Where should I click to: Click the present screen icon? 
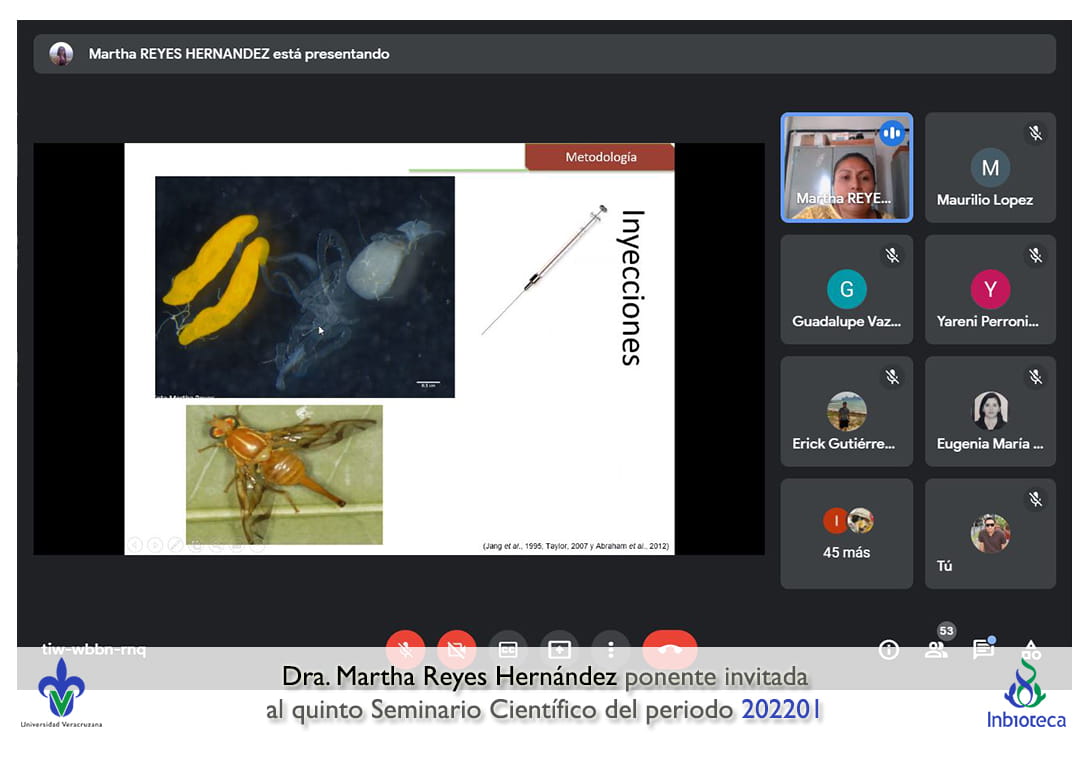coord(559,649)
